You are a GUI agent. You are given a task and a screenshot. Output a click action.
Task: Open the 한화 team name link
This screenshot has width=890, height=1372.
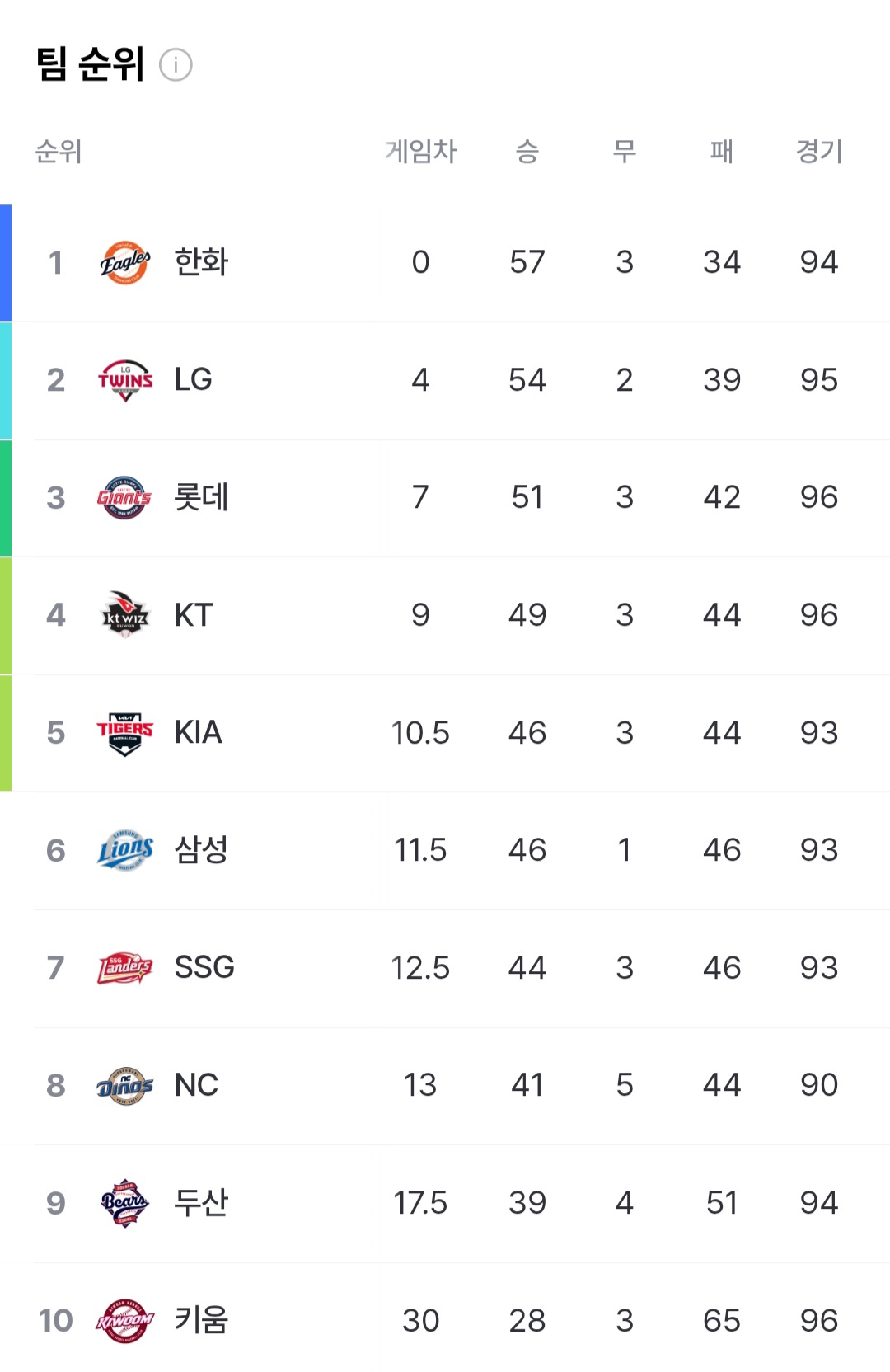point(201,262)
